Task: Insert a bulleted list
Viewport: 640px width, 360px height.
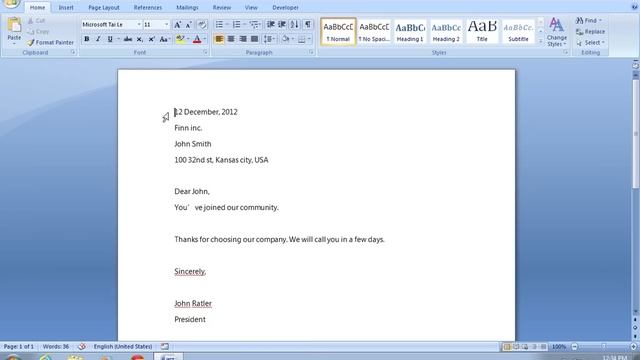Action: click(219, 25)
